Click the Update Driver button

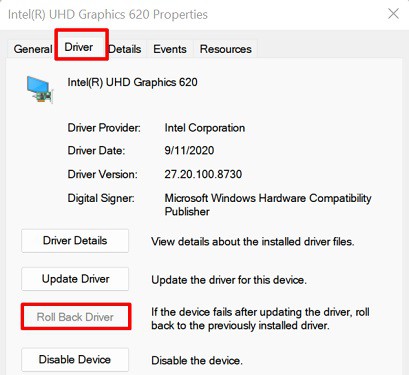75,279
